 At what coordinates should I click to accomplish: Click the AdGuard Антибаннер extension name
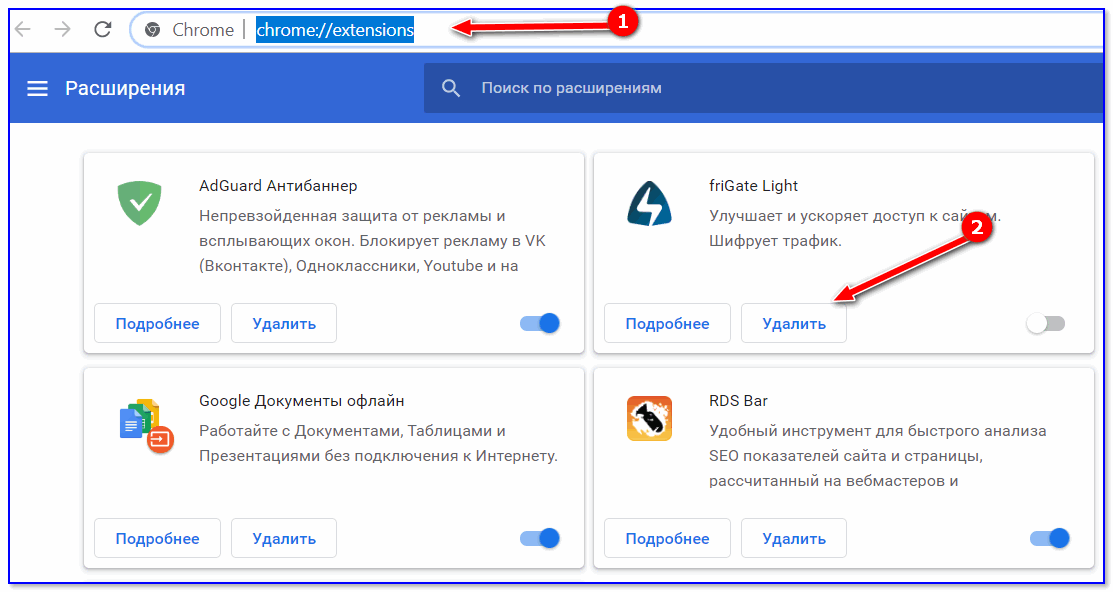(278, 186)
